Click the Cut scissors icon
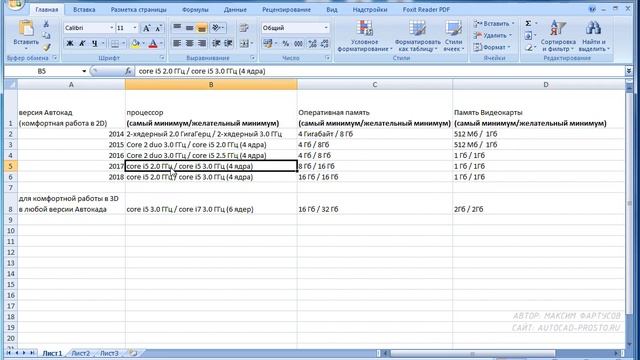 [46, 24]
